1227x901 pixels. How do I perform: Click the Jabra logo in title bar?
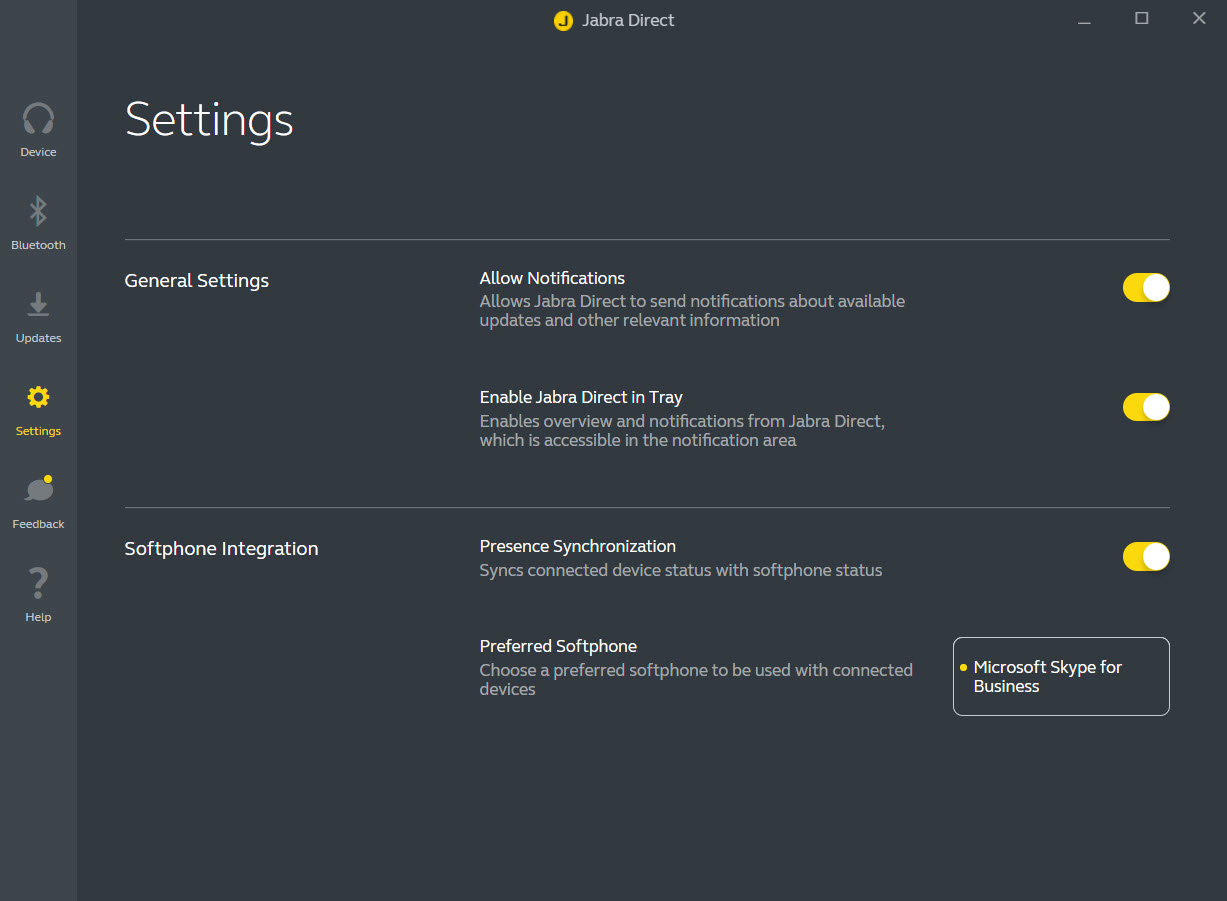563,20
